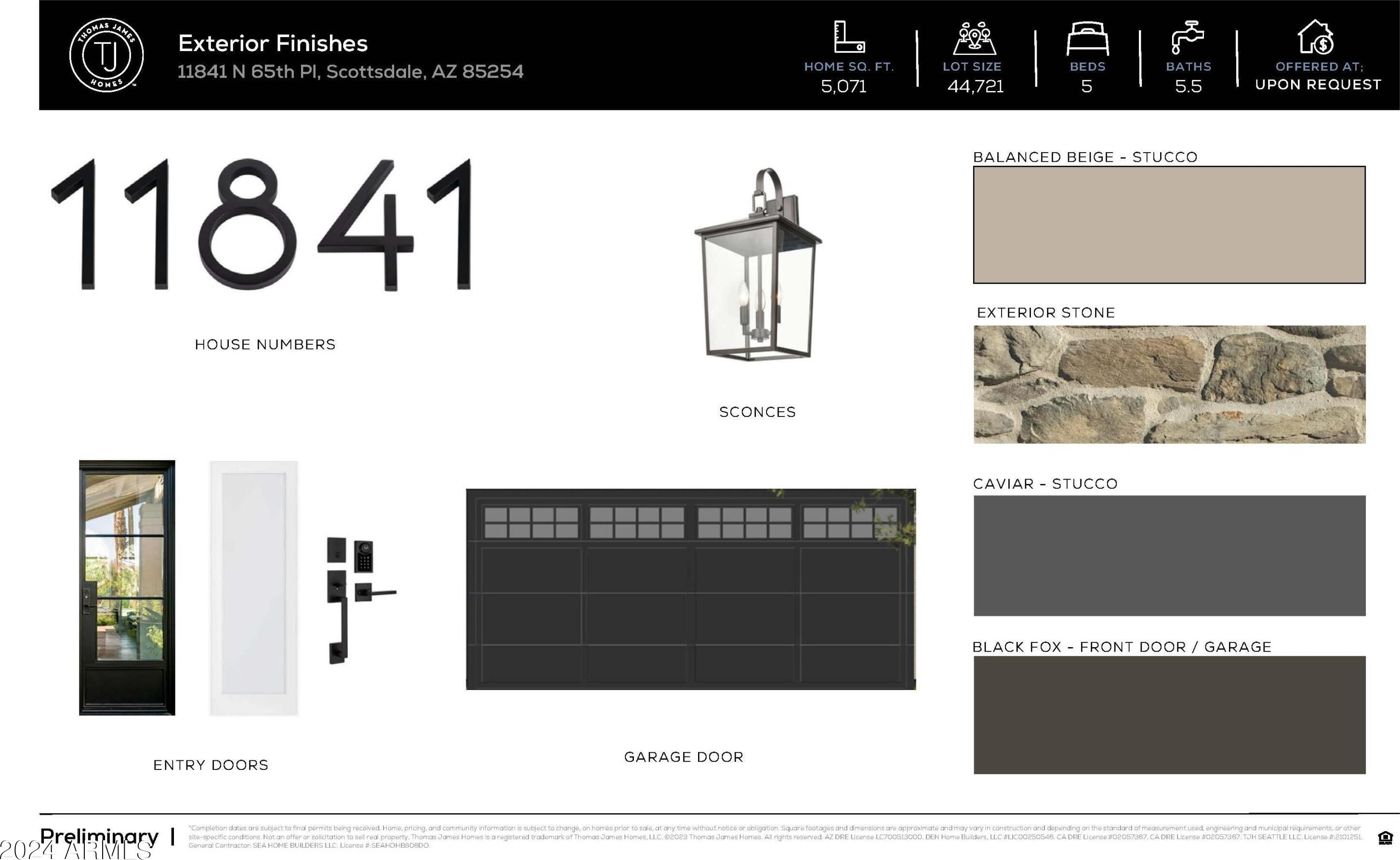Click the 5,071 square feet value

pyautogui.click(x=844, y=87)
